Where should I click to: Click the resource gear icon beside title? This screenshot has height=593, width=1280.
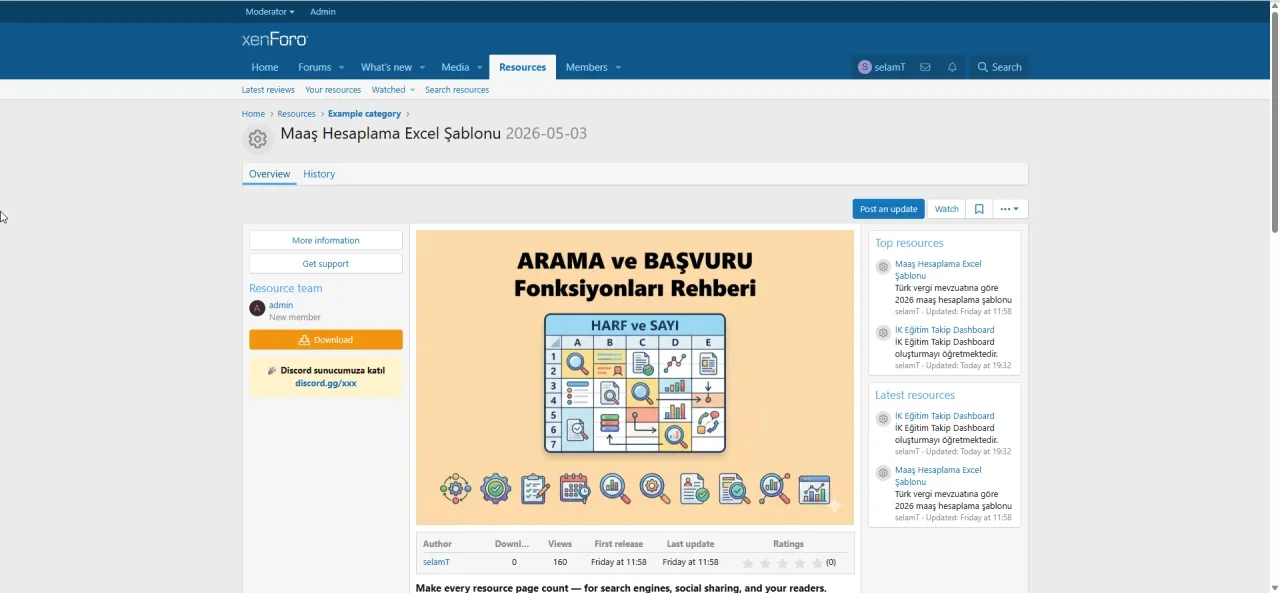point(258,139)
